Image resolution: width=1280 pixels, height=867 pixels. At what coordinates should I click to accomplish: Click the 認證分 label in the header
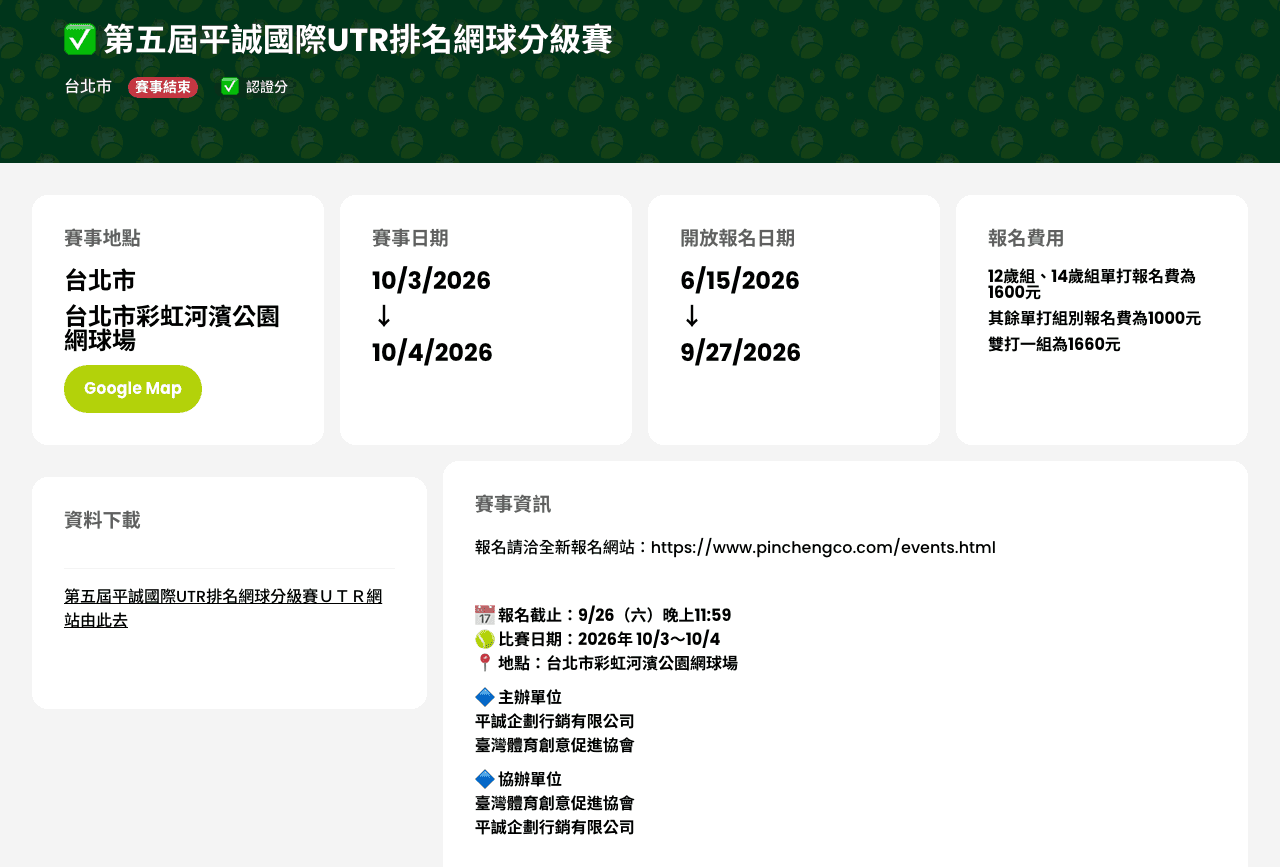[x=267, y=87]
